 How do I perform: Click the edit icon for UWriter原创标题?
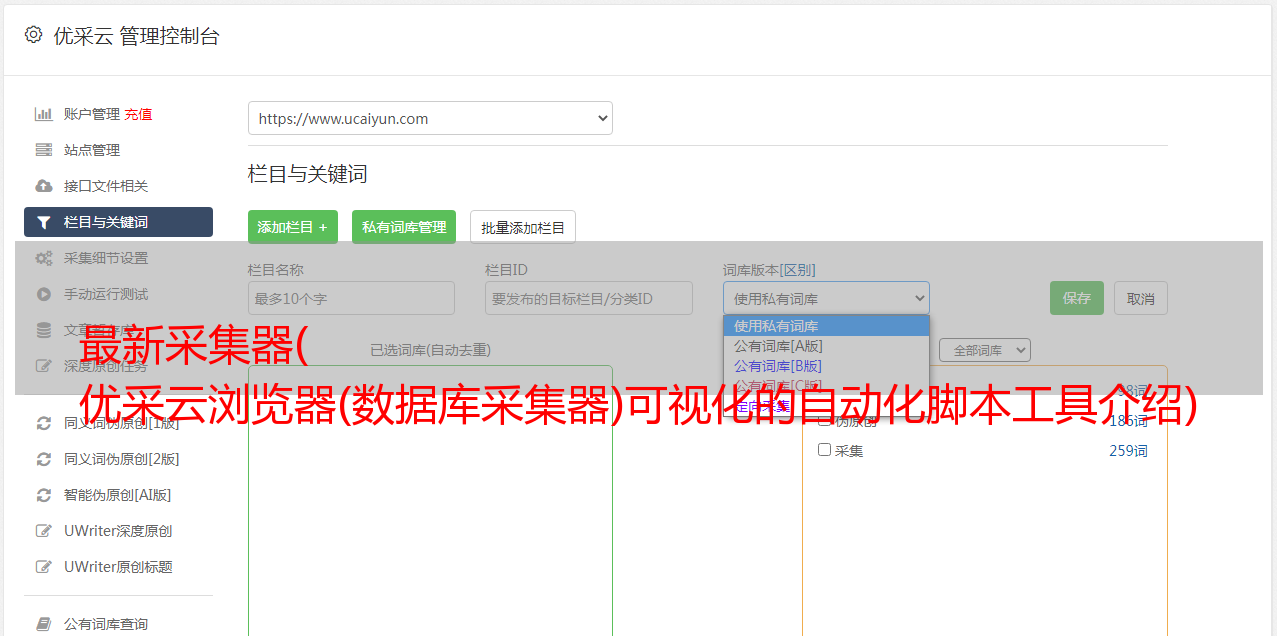click(43, 567)
